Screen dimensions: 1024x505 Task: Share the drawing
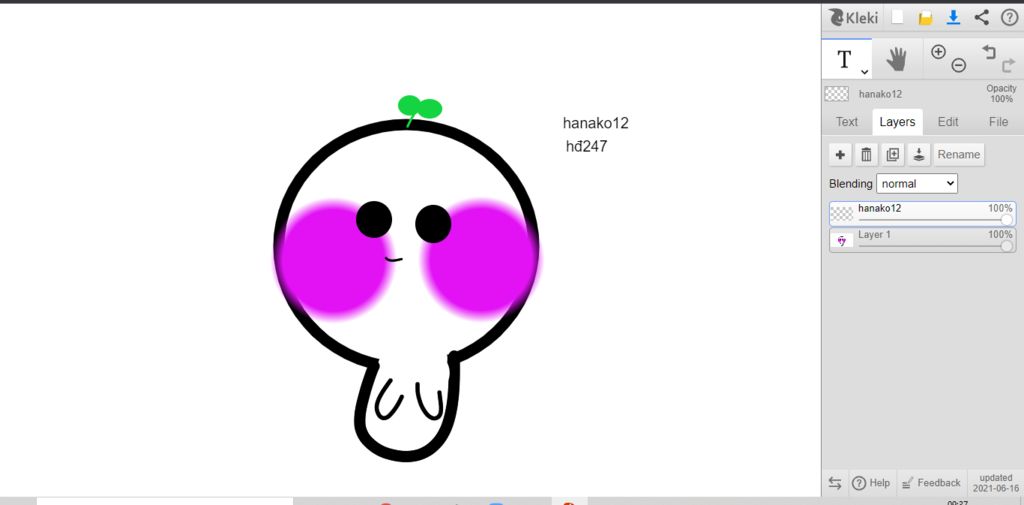[x=982, y=18]
